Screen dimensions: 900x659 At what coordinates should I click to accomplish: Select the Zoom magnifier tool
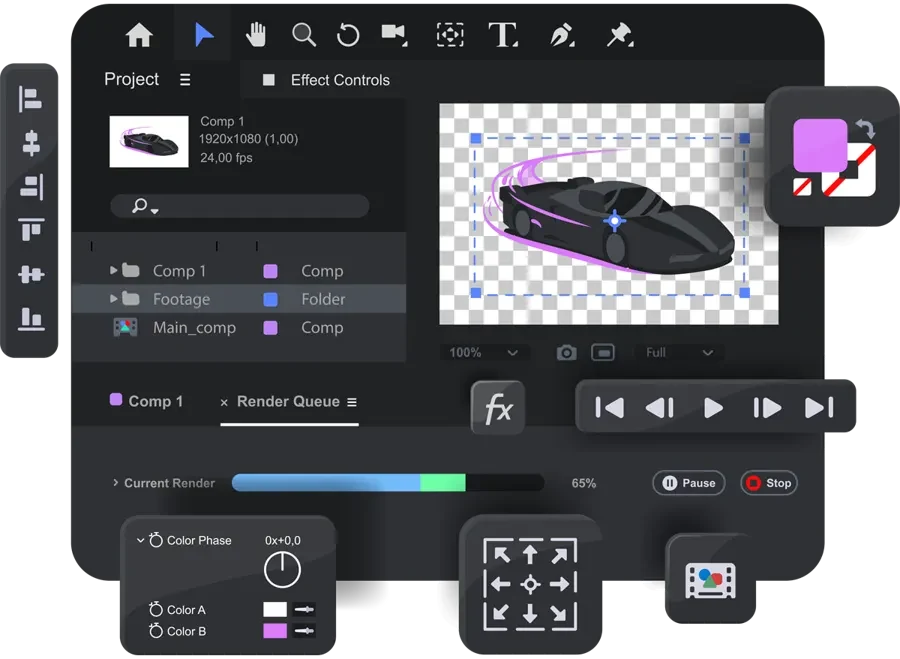304,35
